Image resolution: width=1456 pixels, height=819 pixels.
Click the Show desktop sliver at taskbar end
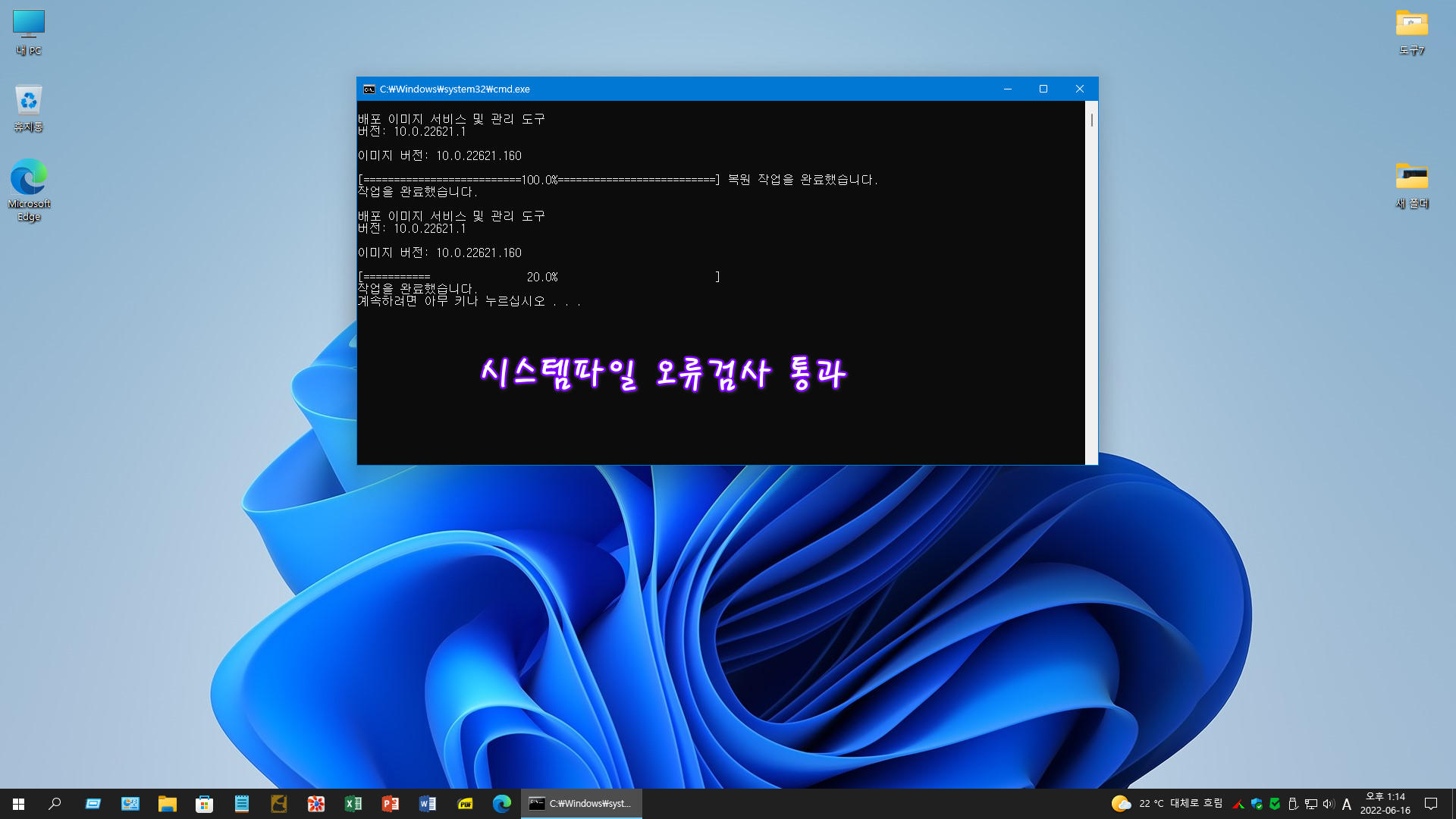coord(1453,804)
